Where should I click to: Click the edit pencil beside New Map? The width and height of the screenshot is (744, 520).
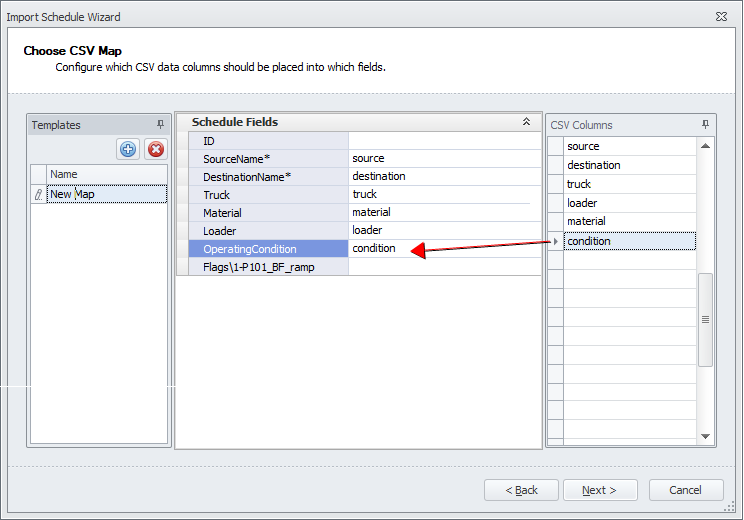pyautogui.click(x=38, y=194)
